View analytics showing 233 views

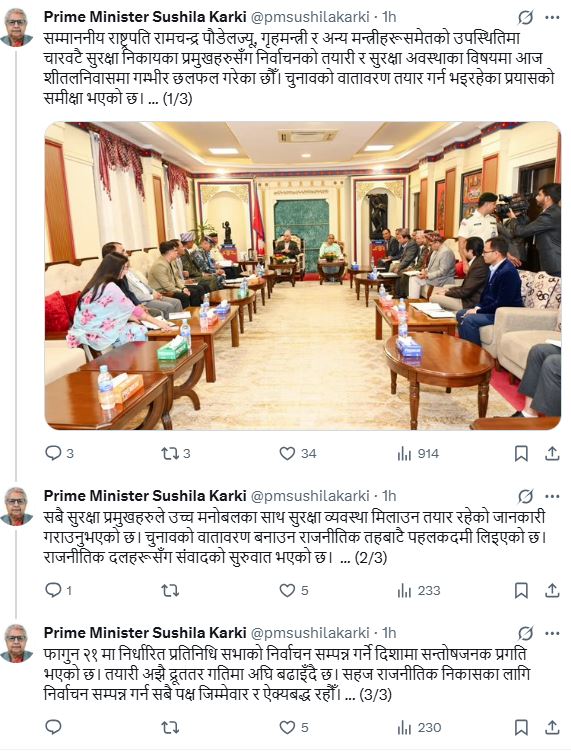tap(419, 590)
